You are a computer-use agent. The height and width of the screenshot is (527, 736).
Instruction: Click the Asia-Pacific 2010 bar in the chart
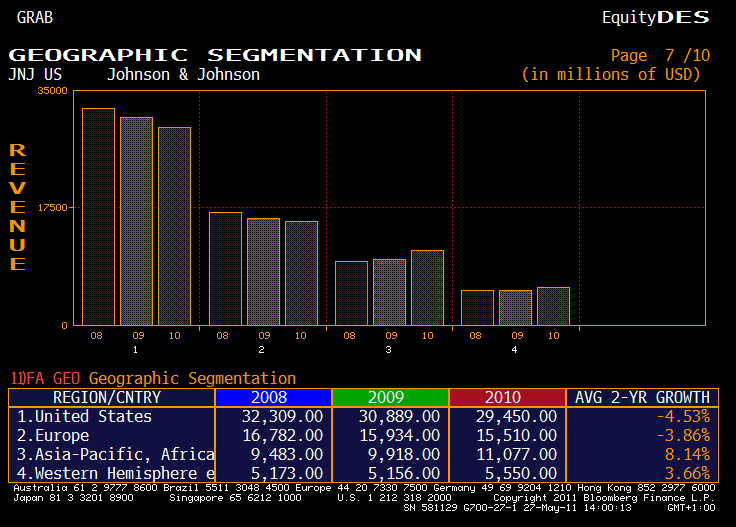(427, 287)
